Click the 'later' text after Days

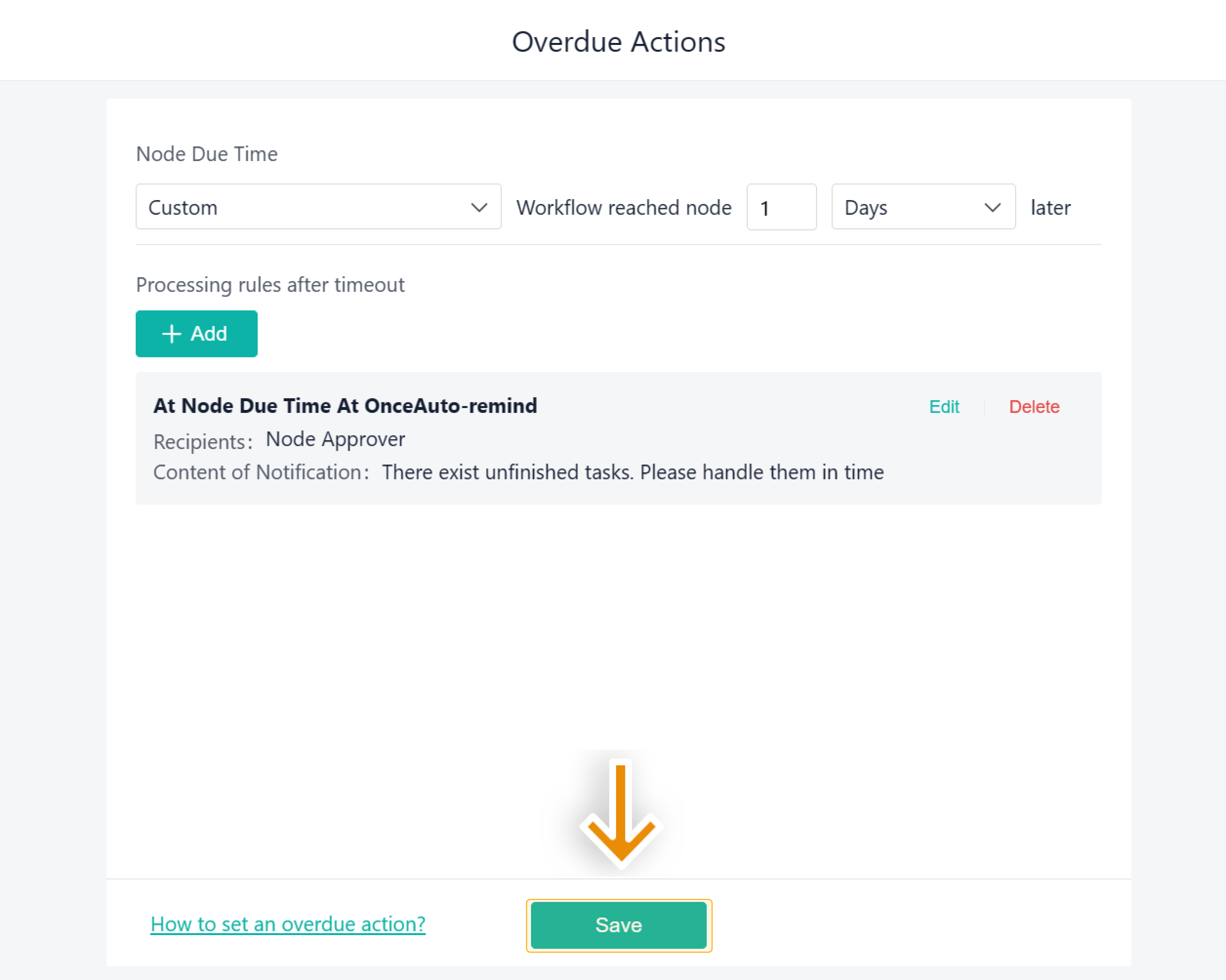point(1051,208)
